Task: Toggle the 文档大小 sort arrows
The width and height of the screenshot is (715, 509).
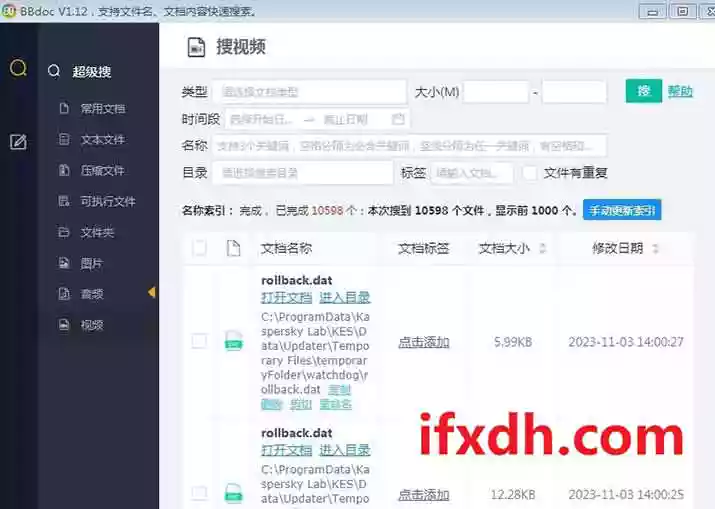Action: coord(542,249)
